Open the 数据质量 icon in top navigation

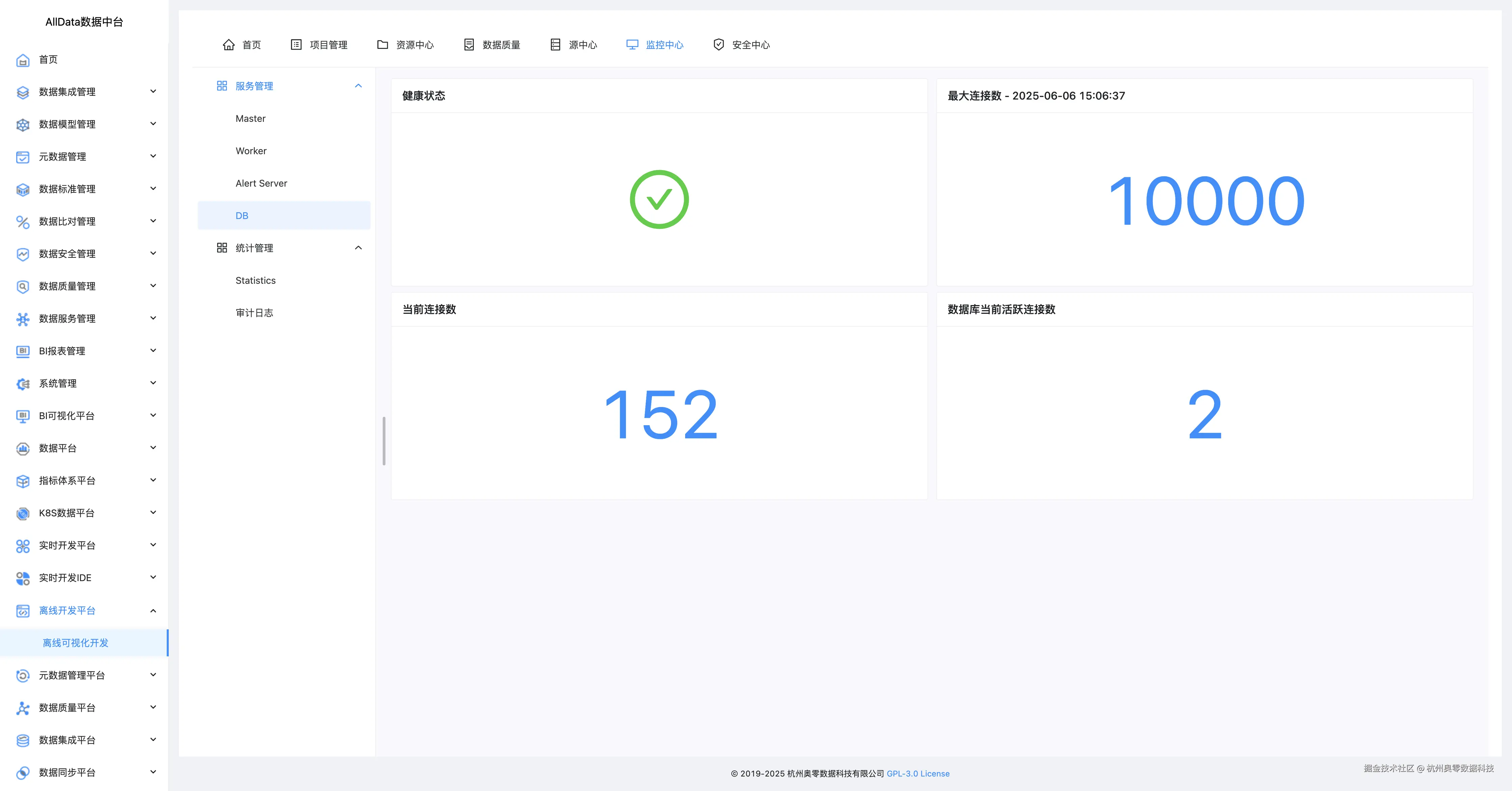(x=468, y=44)
